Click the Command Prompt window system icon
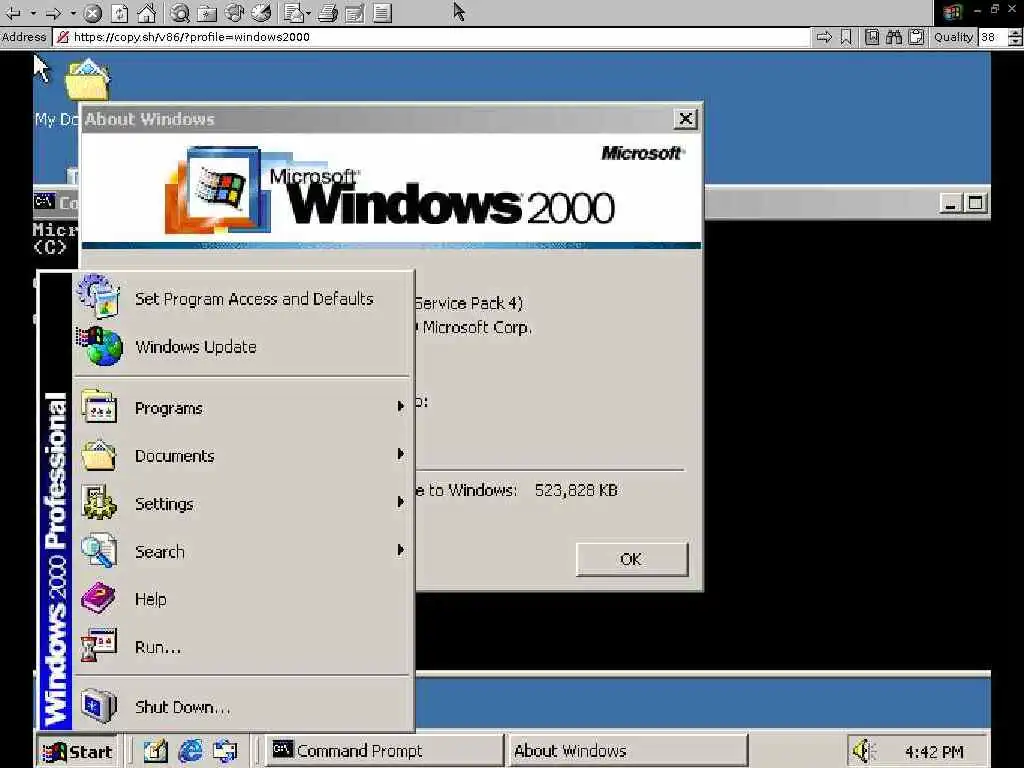This screenshot has width=1024, height=768. 44,201
